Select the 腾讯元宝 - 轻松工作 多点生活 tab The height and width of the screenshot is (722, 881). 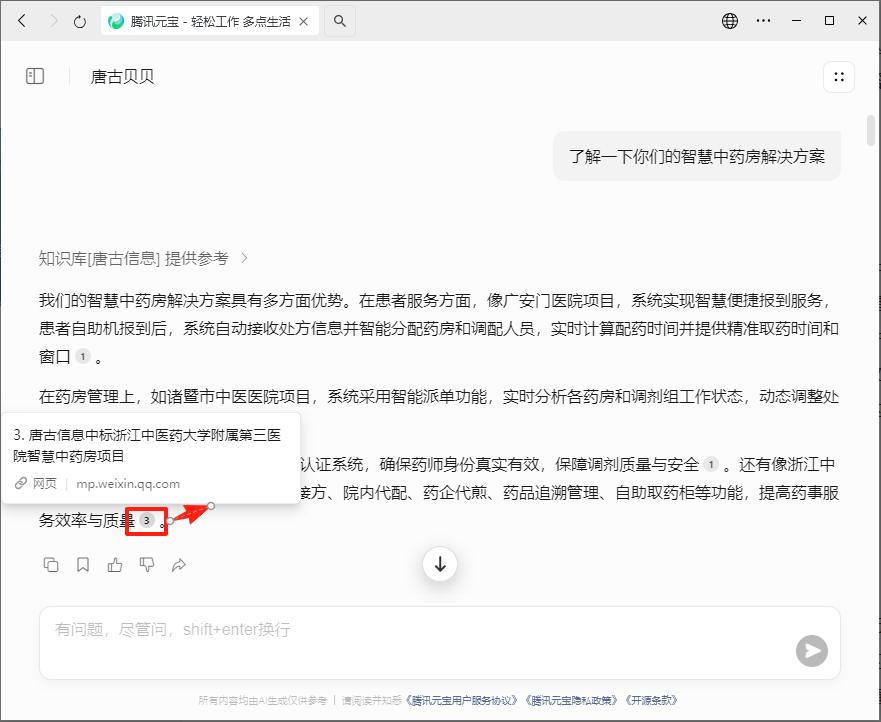point(210,21)
